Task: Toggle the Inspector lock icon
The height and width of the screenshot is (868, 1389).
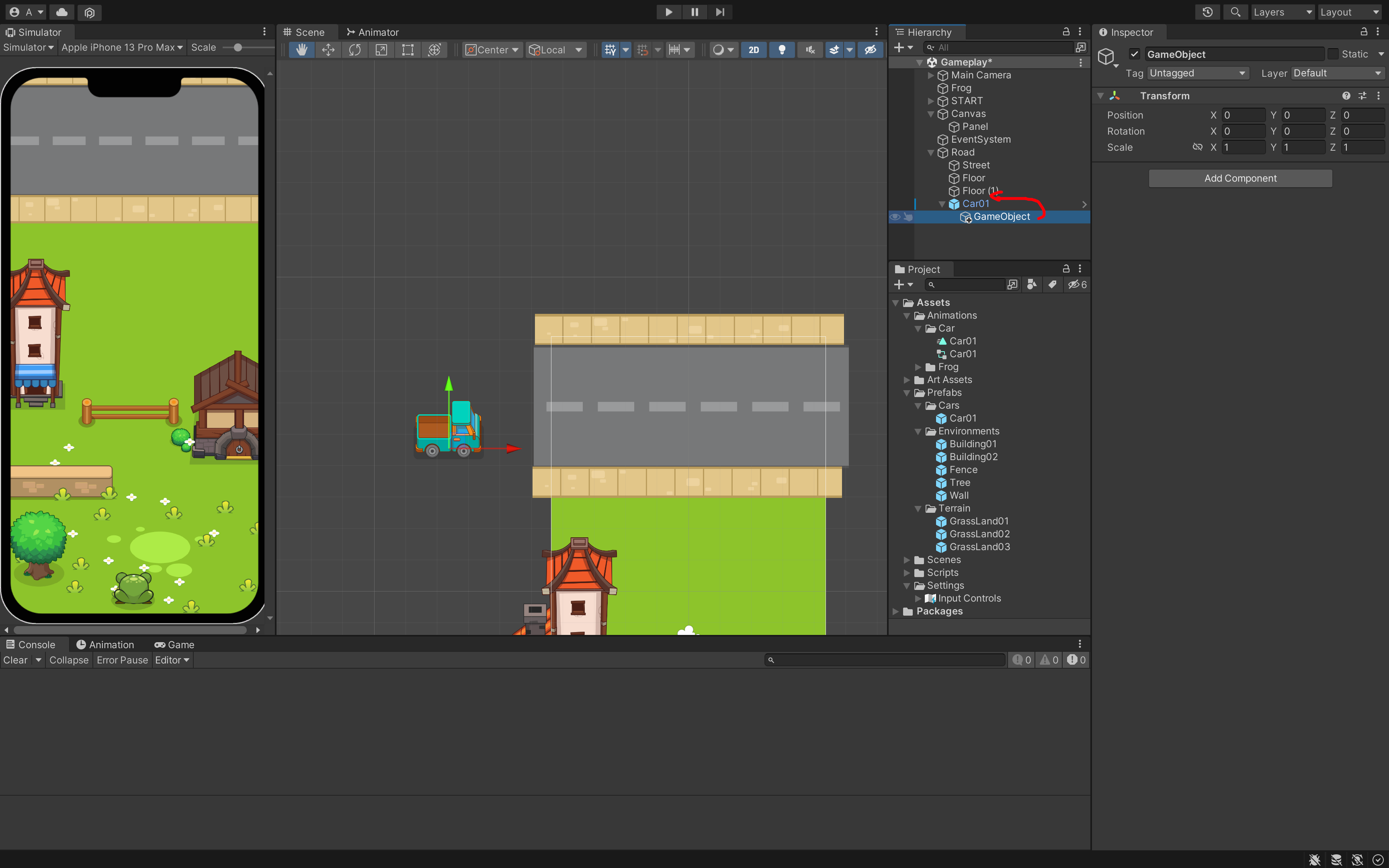Action: point(1364,32)
